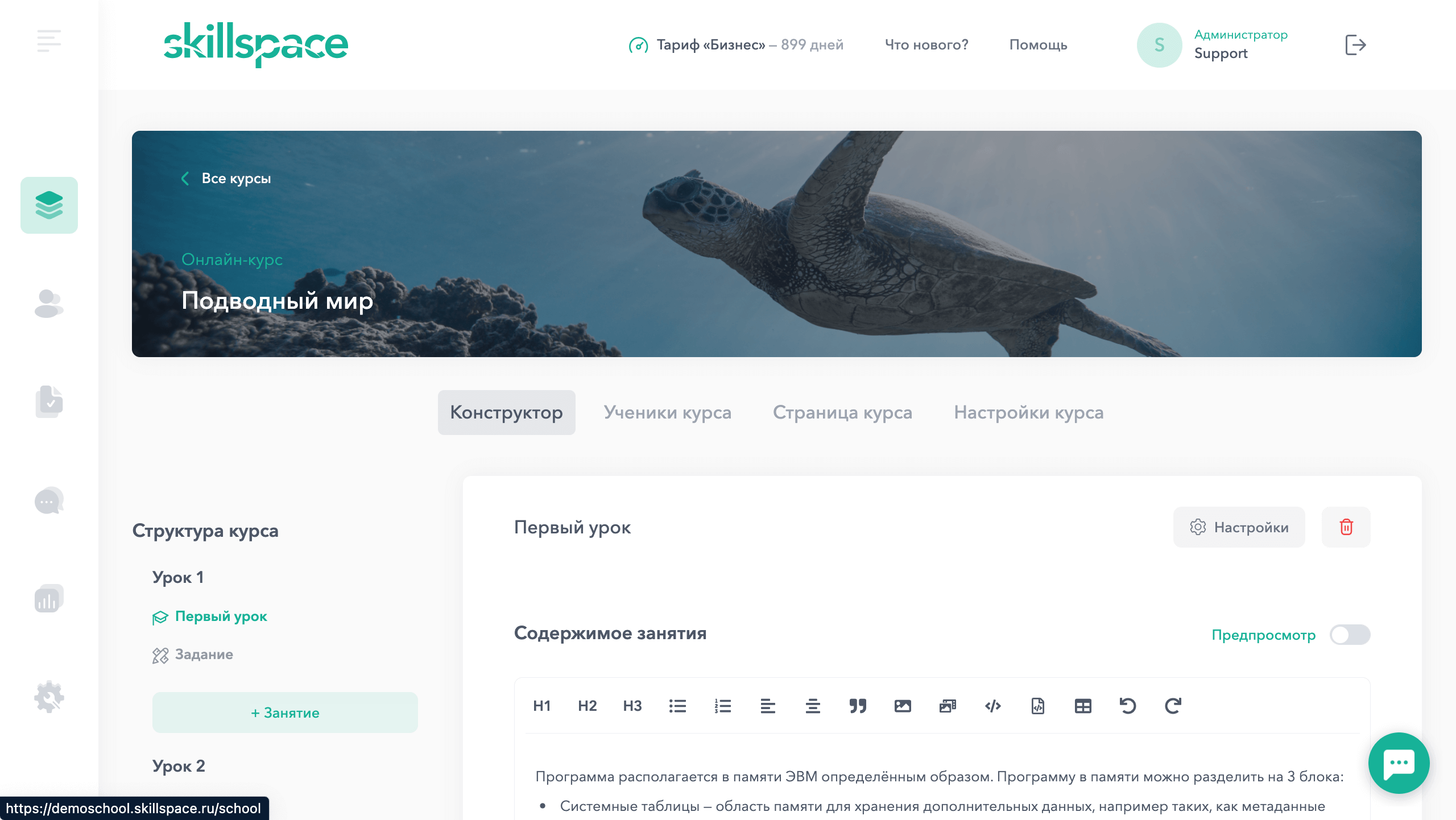Switch to the Ученики курса tab
This screenshot has width=1456, height=820.
668,412
